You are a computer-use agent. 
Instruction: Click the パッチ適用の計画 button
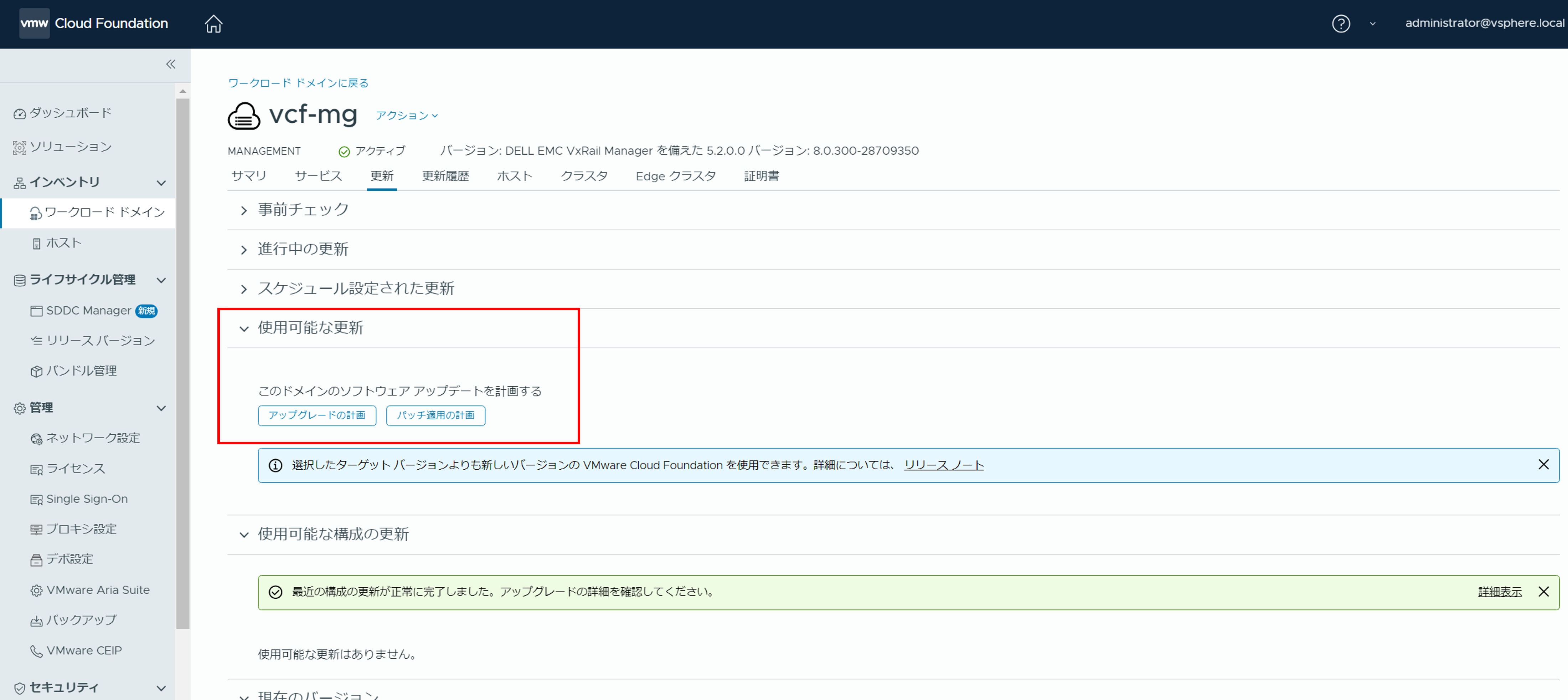tap(435, 415)
